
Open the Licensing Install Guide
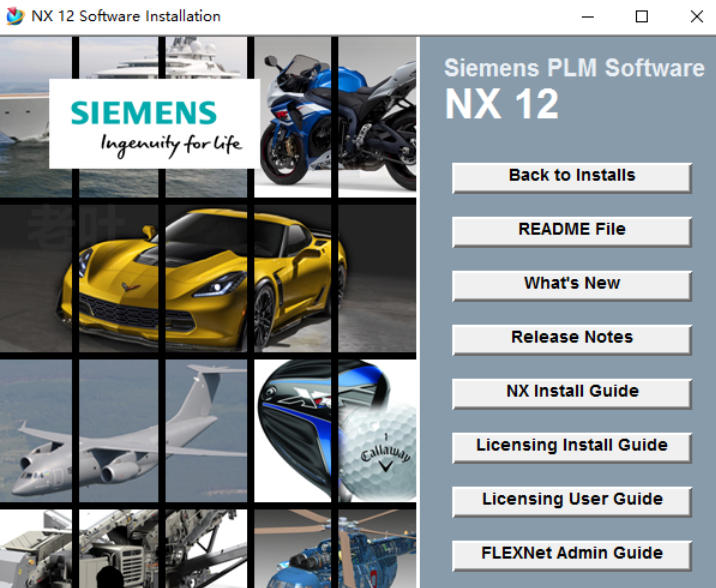point(571,446)
